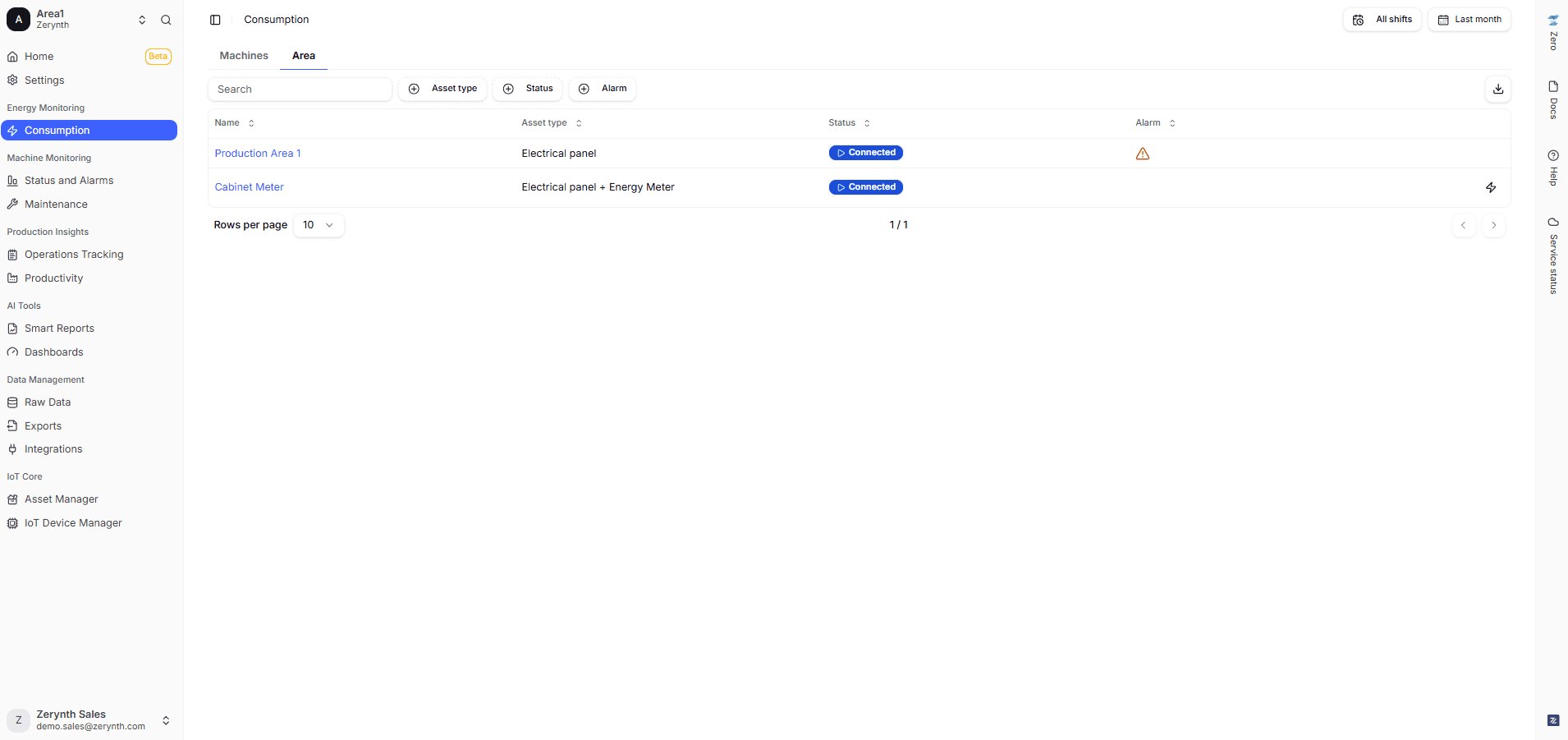Open the sidebar search icon
The image size is (1568, 740).
click(x=166, y=20)
